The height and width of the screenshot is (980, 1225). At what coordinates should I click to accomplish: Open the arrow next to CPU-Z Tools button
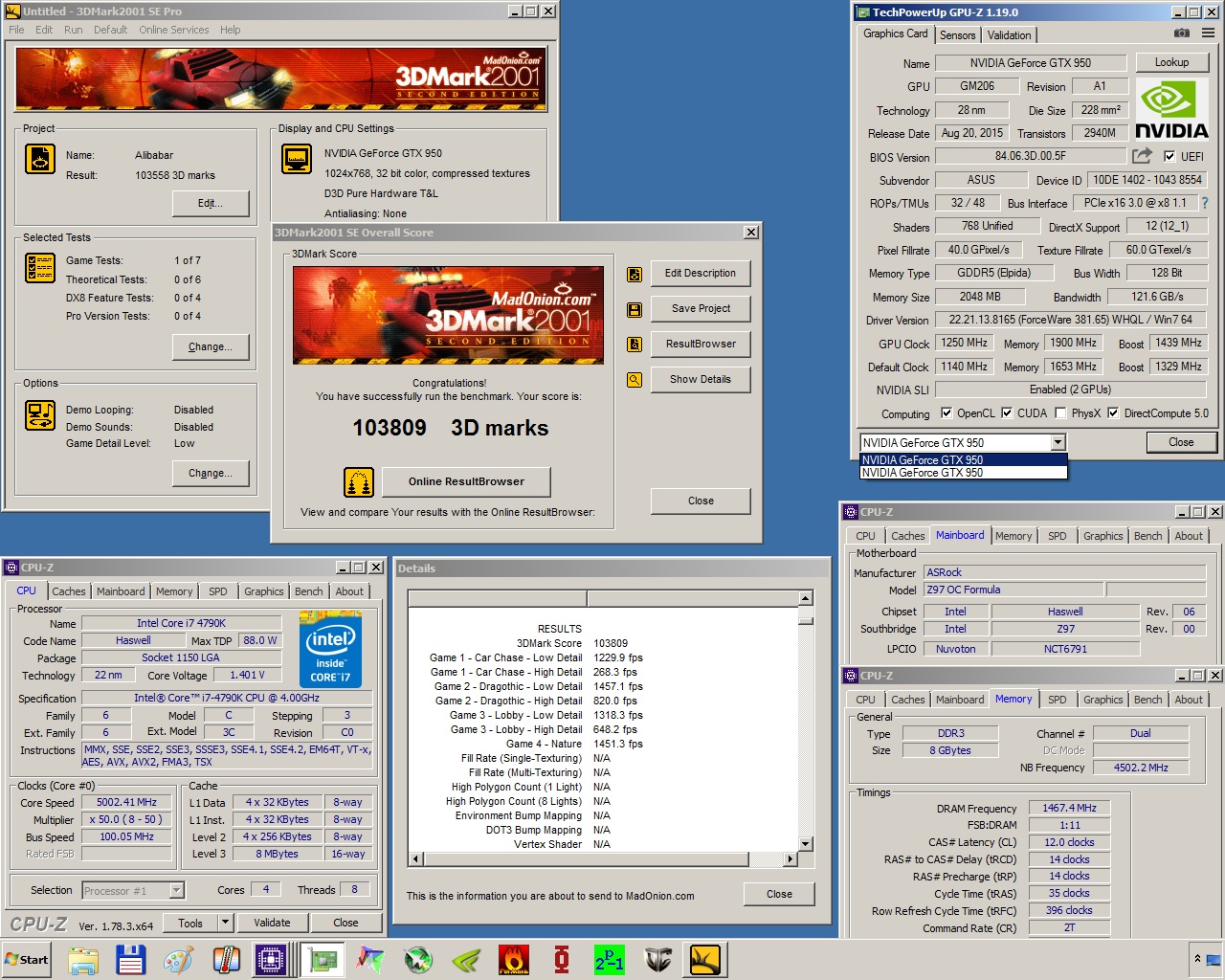(225, 923)
